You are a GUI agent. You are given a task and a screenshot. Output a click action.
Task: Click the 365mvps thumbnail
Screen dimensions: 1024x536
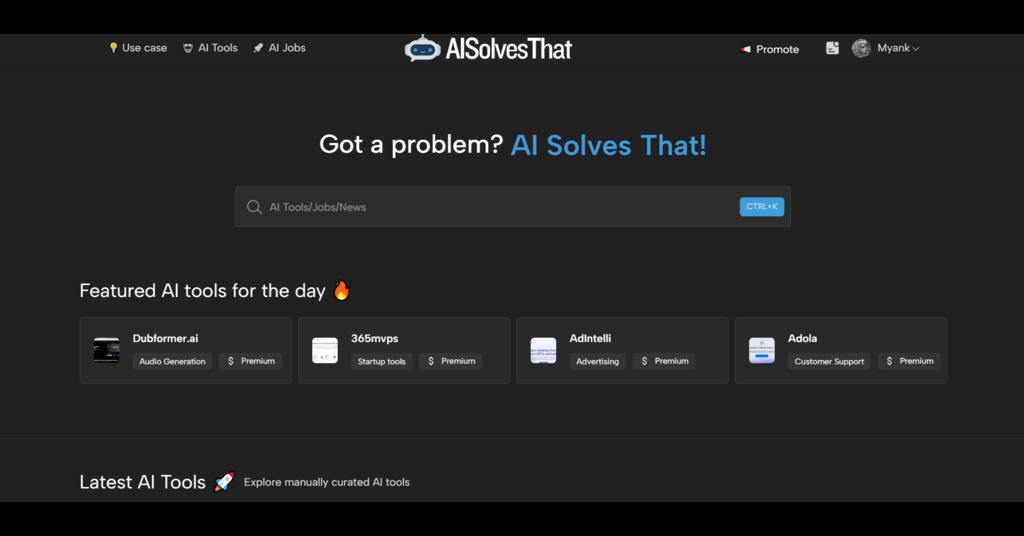[x=325, y=350]
